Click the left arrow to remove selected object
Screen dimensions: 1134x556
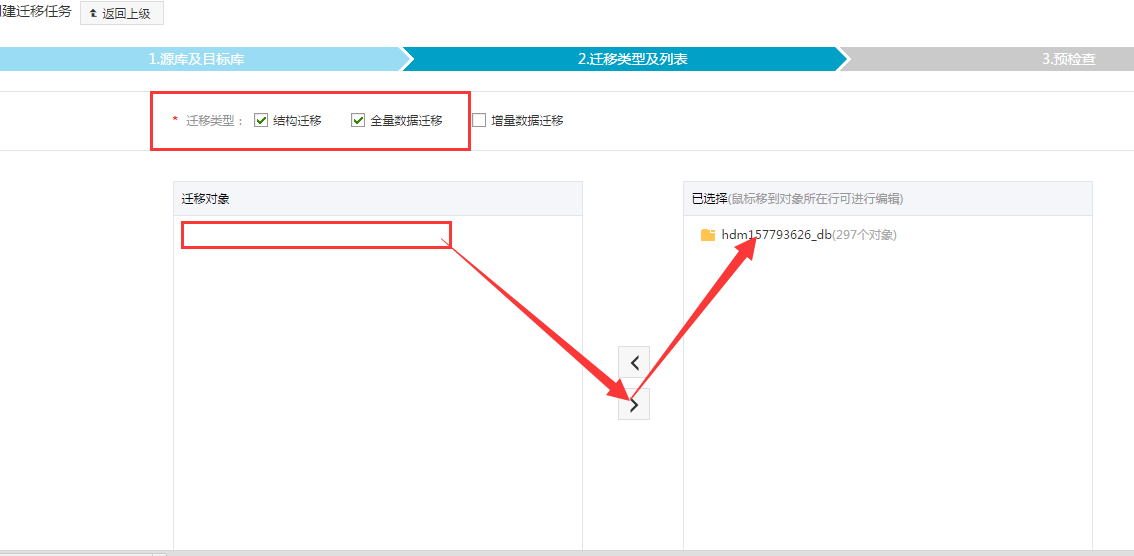coord(634,363)
